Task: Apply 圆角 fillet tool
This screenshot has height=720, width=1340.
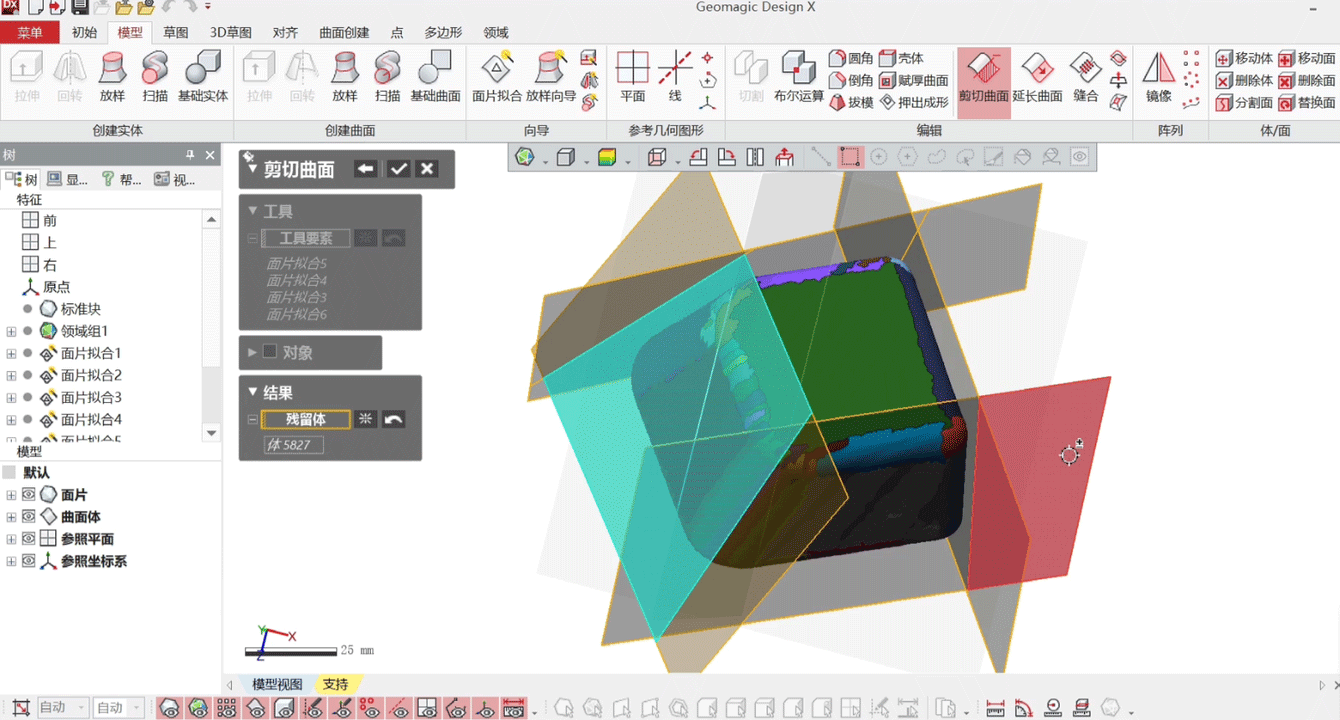Action: coord(851,58)
